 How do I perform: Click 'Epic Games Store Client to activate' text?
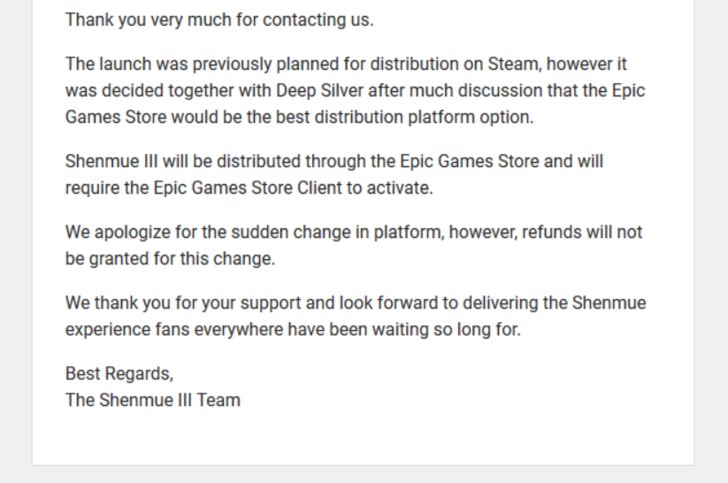(293, 188)
